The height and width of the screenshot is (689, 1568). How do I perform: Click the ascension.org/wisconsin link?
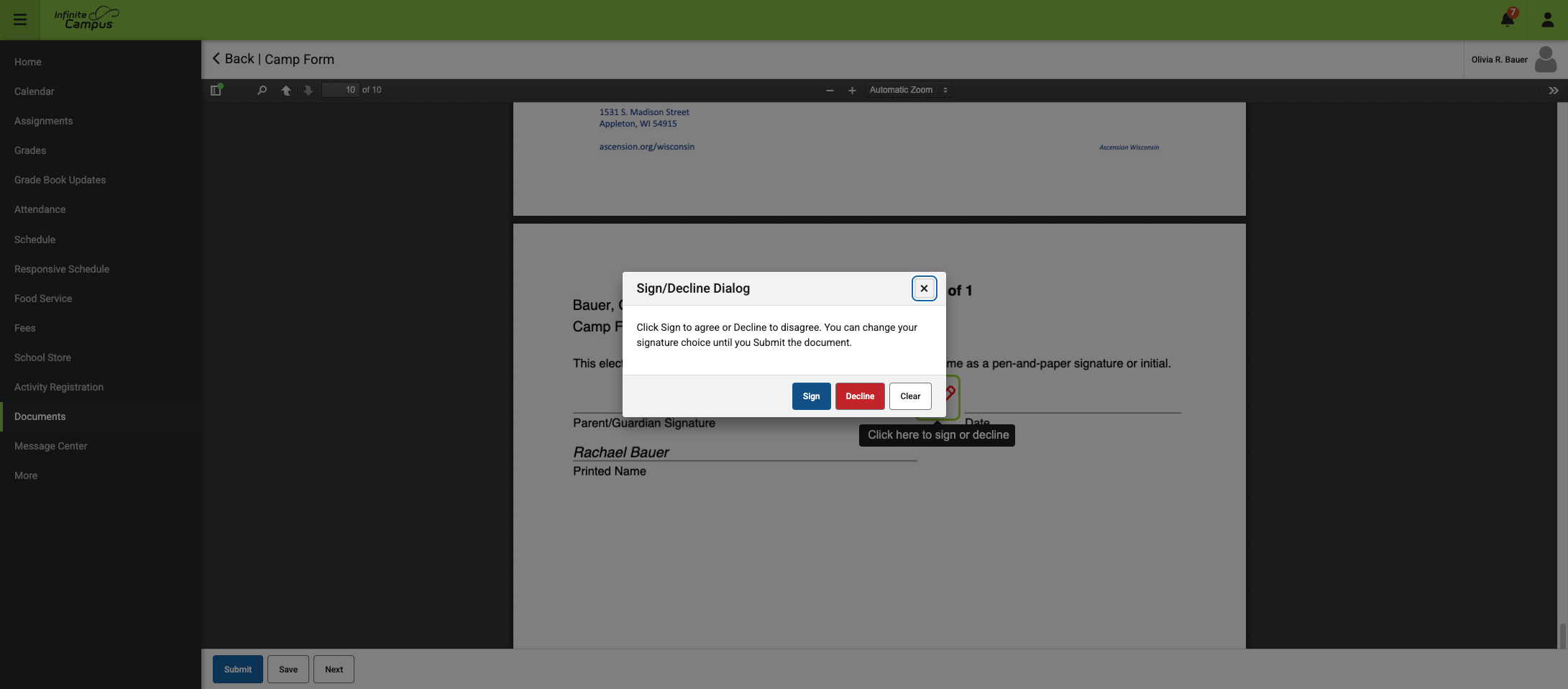click(x=646, y=147)
